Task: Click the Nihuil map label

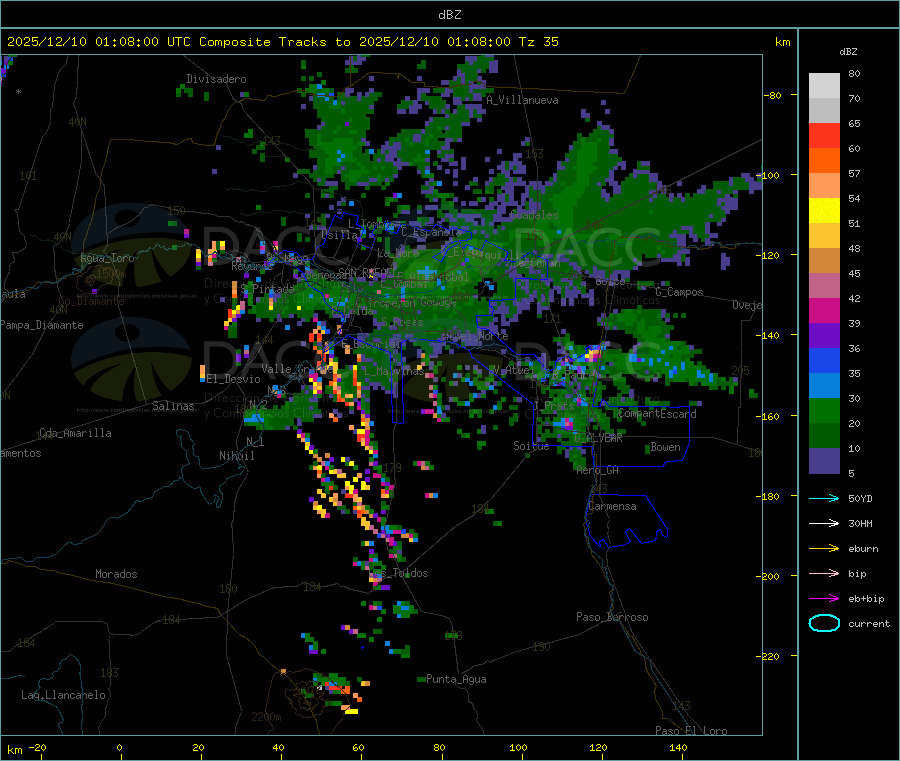Action: pos(236,456)
